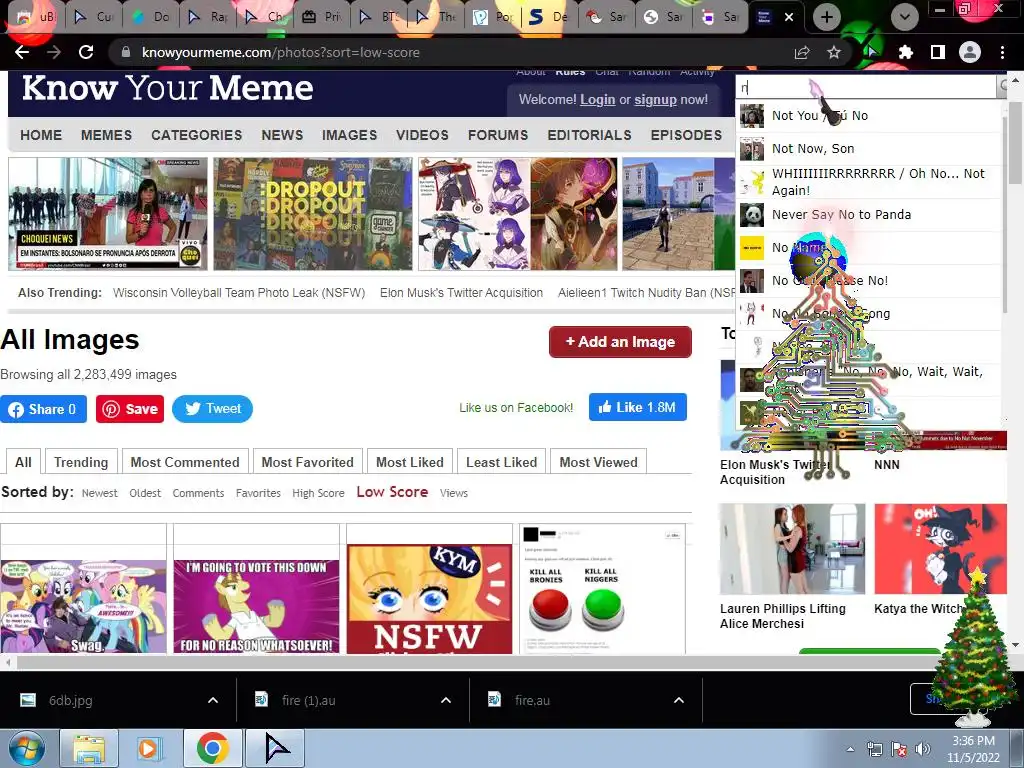Open the CATEGORIES navigation item

pos(197,135)
